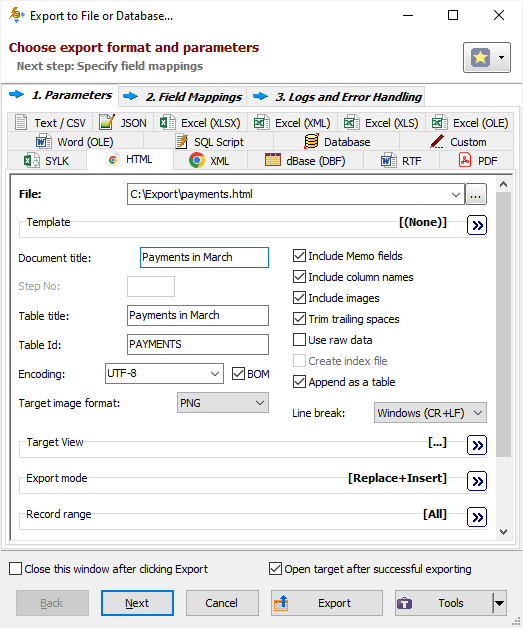The width and height of the screenshot is (523, 628).
Task: Click the scrollbar down arrow
Action: pos(503,532)
